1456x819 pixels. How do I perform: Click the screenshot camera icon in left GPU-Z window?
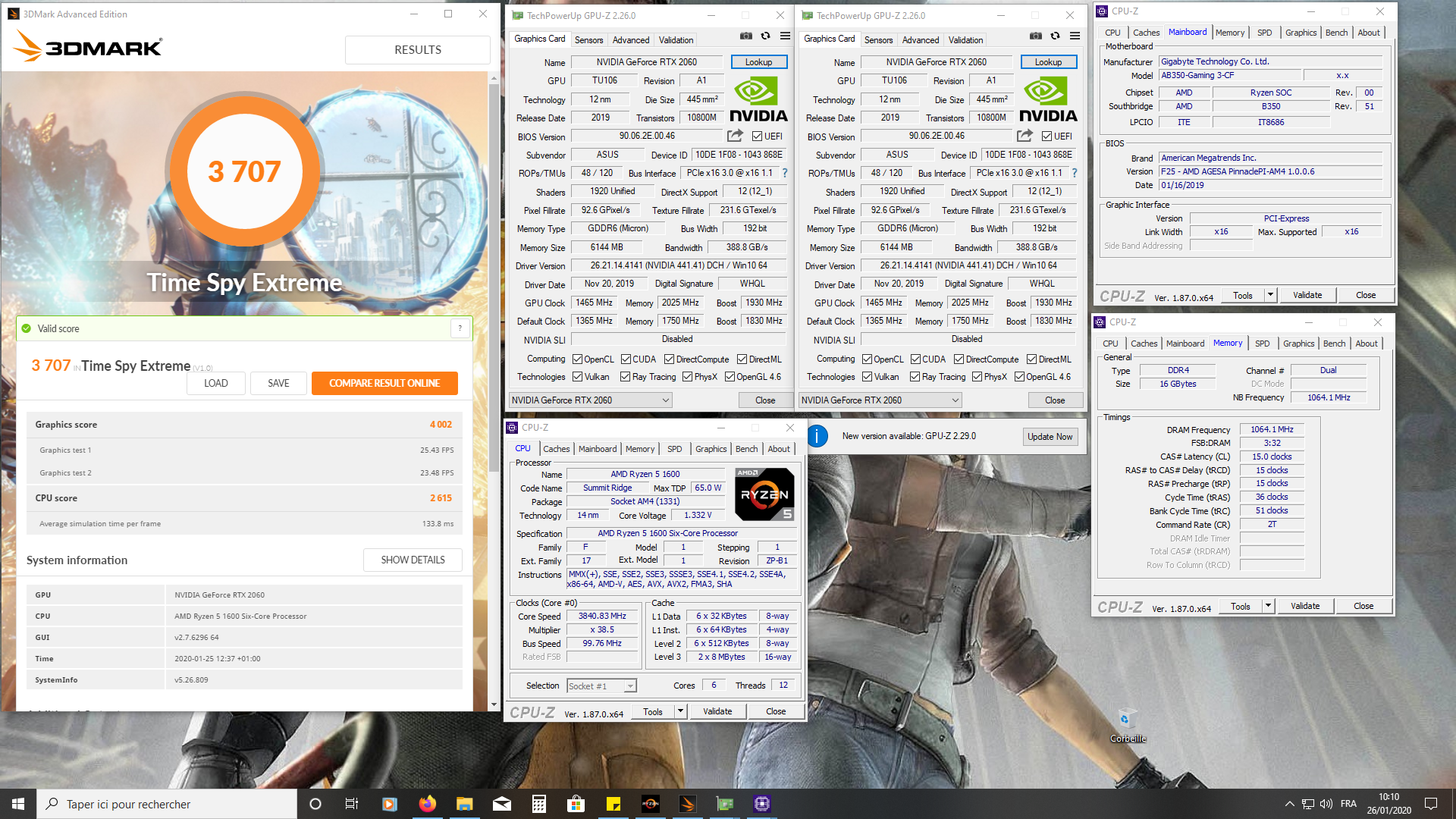click(x=746, y=36)
